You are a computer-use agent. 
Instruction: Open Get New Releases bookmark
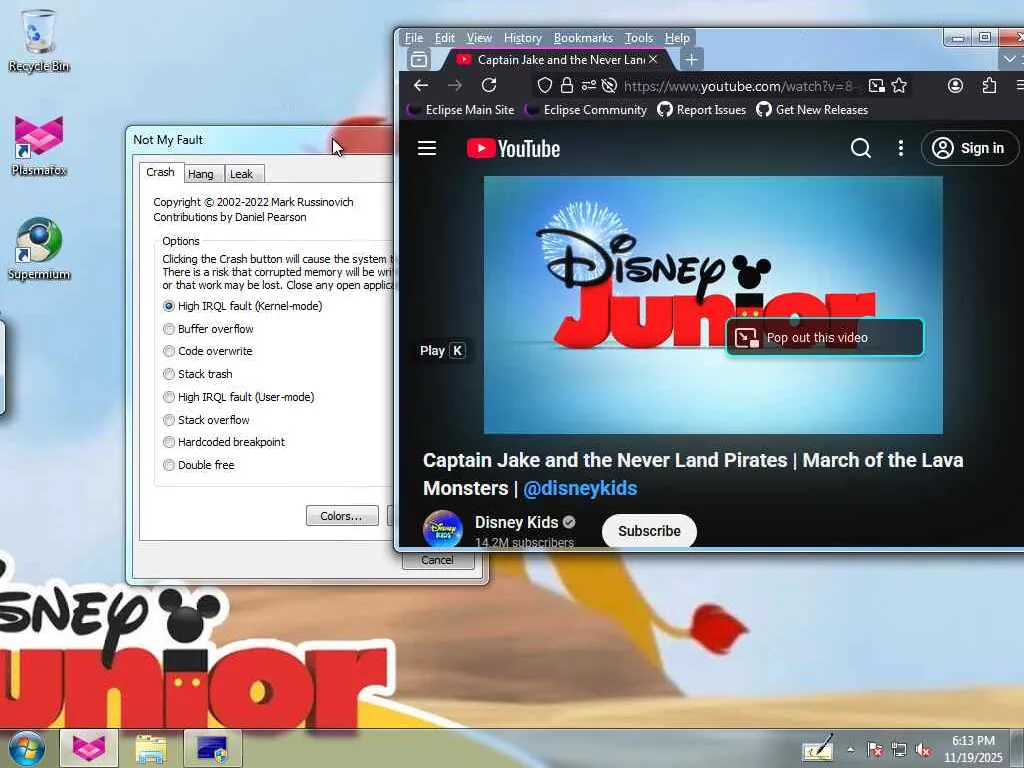point(812,110)
